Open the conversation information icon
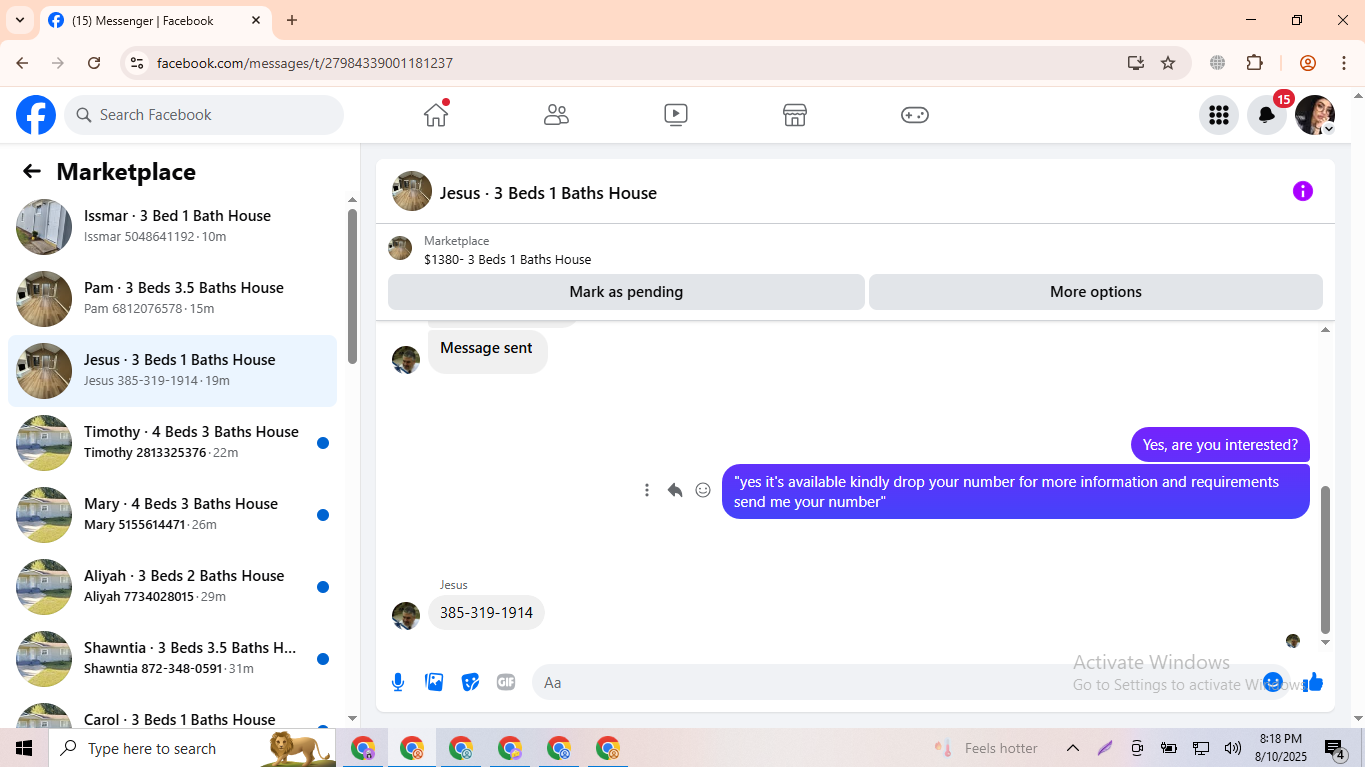 1302,191
